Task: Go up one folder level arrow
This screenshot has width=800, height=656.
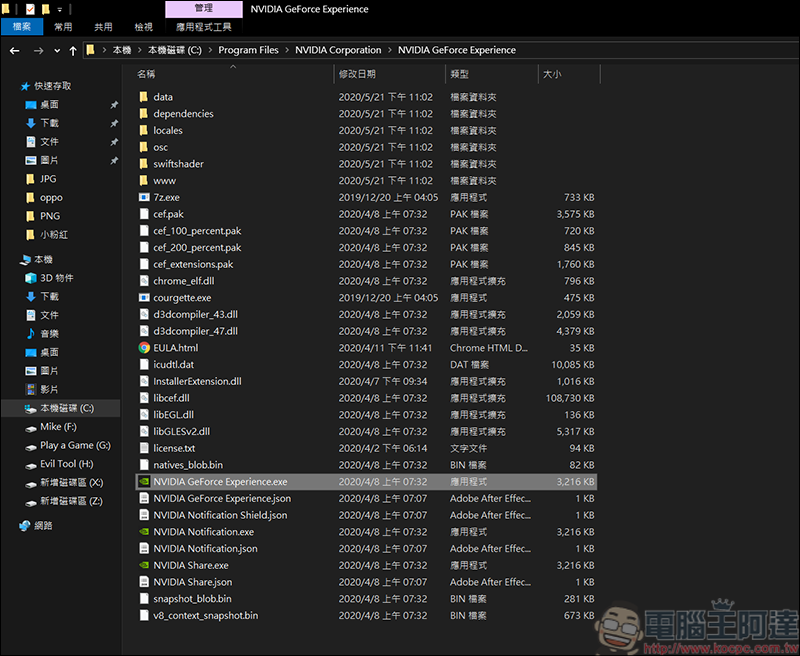Action: [73, 51]
